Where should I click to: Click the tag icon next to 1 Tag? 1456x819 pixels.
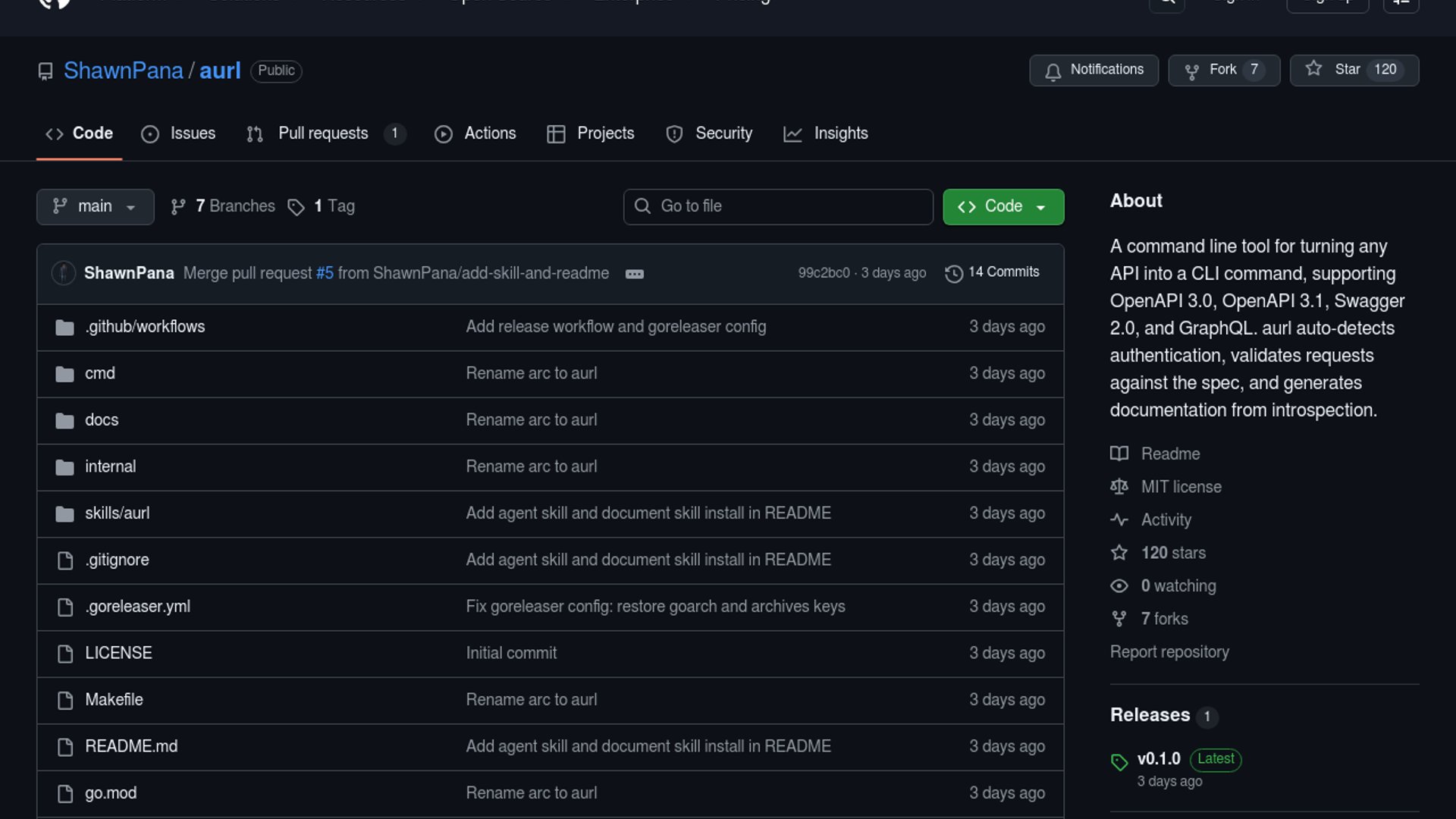[296, 207]
